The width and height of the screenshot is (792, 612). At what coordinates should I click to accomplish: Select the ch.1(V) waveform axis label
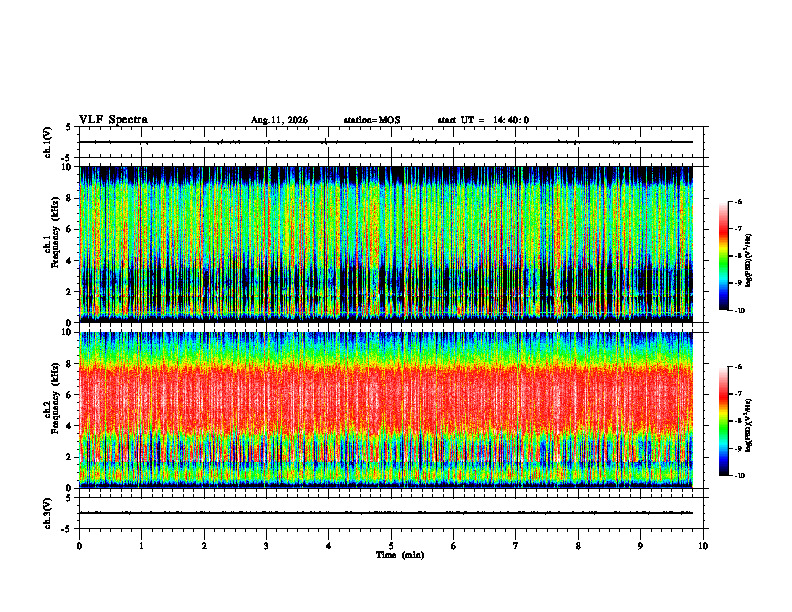[x=47, y=142]
